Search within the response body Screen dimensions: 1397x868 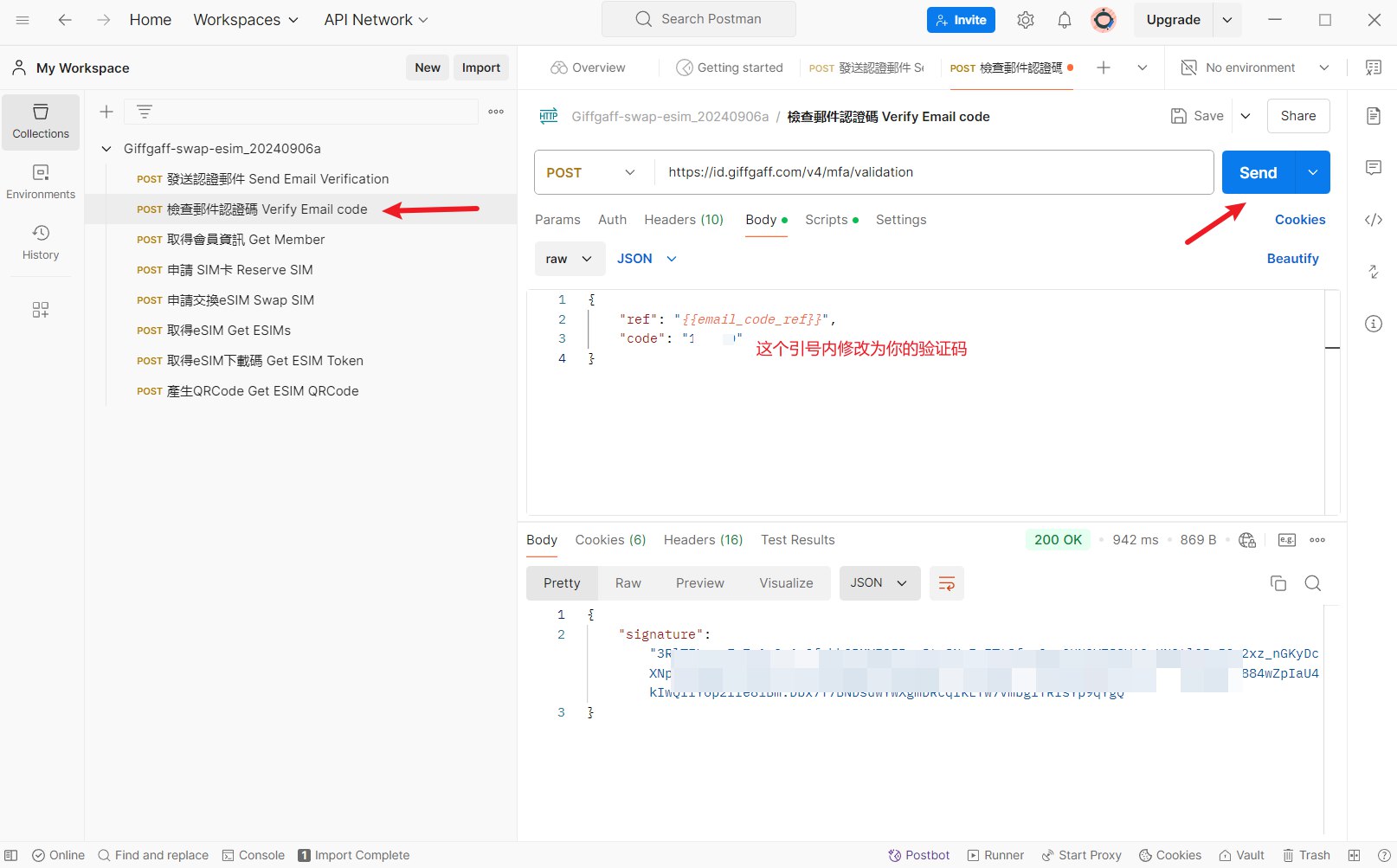click(1312, 583)
